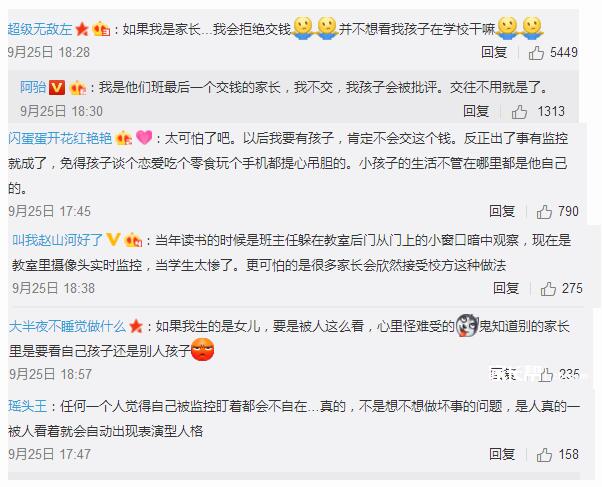Screen dimensions: 602x487
Task: Reply to the 18:28 comment by 超级无敌左
Action: [x=494, y=52]
